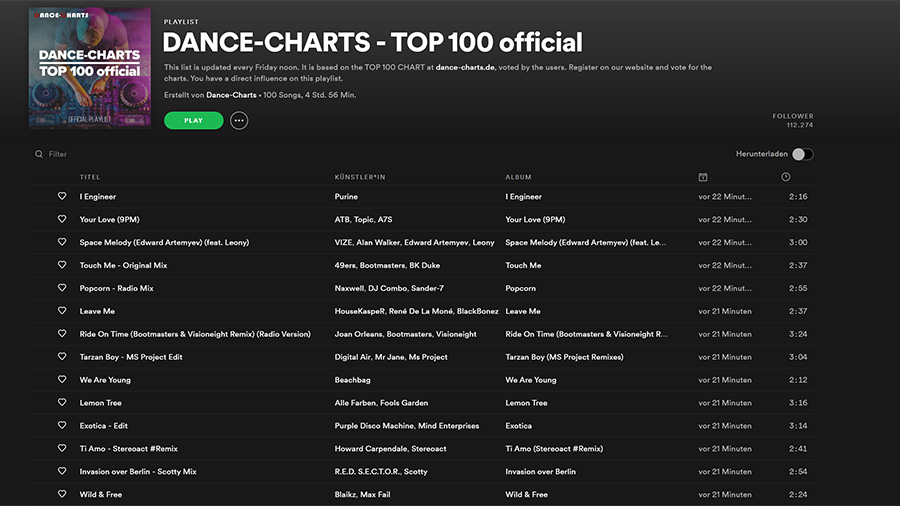Viewport: 900px width, 506px height.
Task: Open Dance-Charts creator profile link
Action: 231,95
